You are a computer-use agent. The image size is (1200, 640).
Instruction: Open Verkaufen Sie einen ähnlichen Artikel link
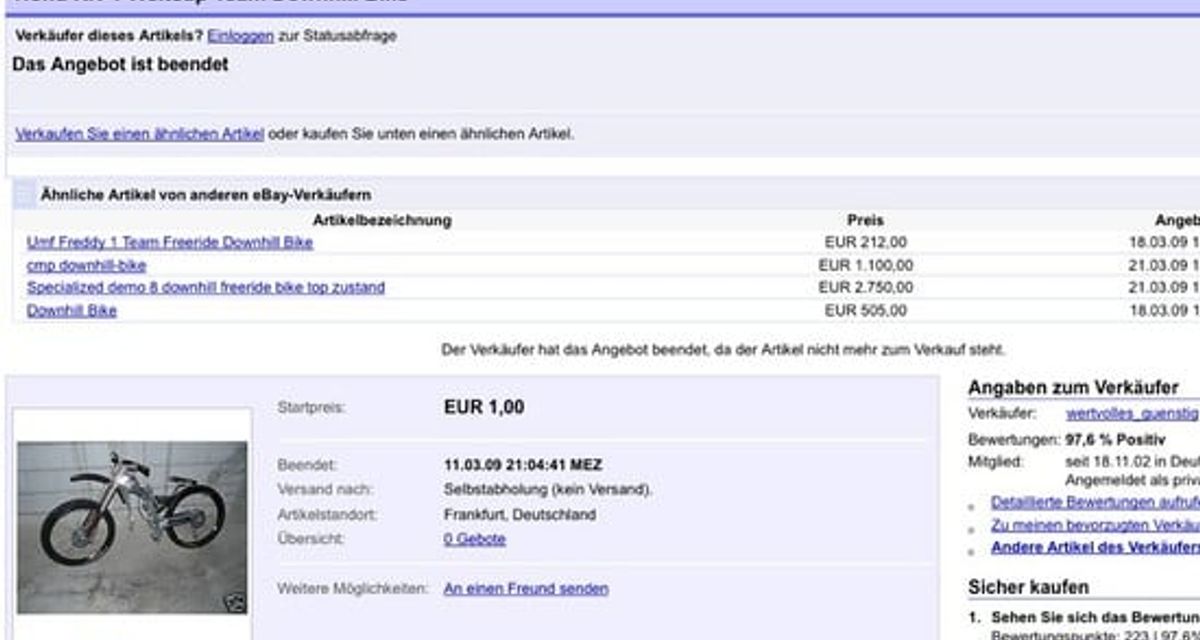coord(140,133)
